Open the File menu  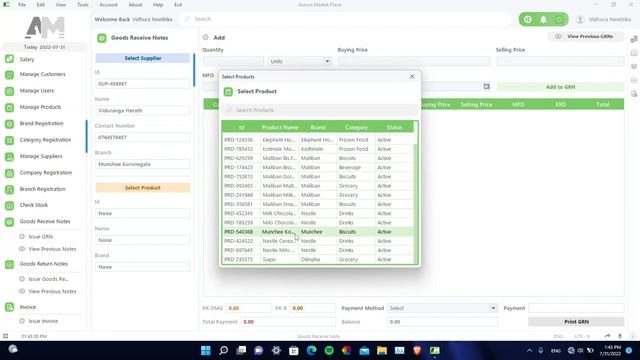click(x=22, y=5)
